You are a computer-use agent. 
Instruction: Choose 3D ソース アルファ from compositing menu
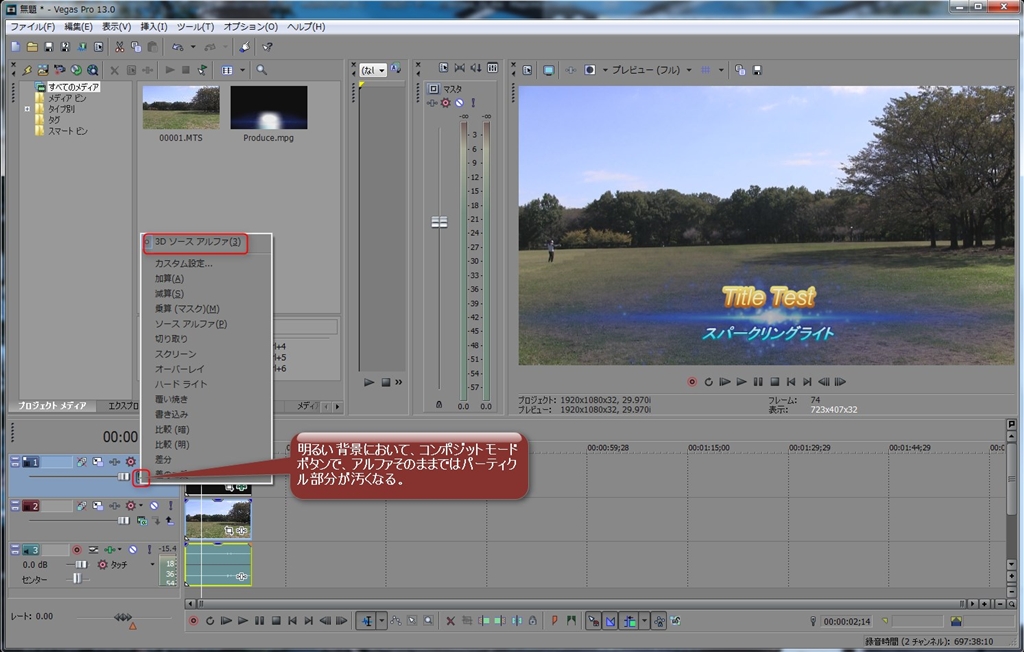(x=197, y=242)
